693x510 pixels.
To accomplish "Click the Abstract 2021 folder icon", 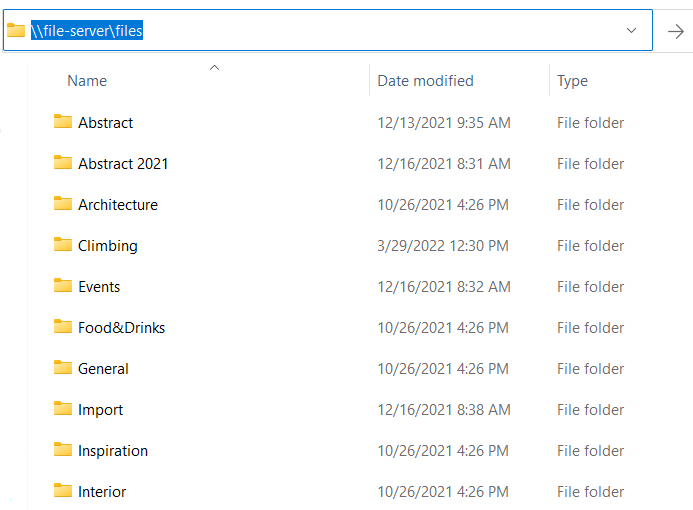I will [x=63, y=163].
